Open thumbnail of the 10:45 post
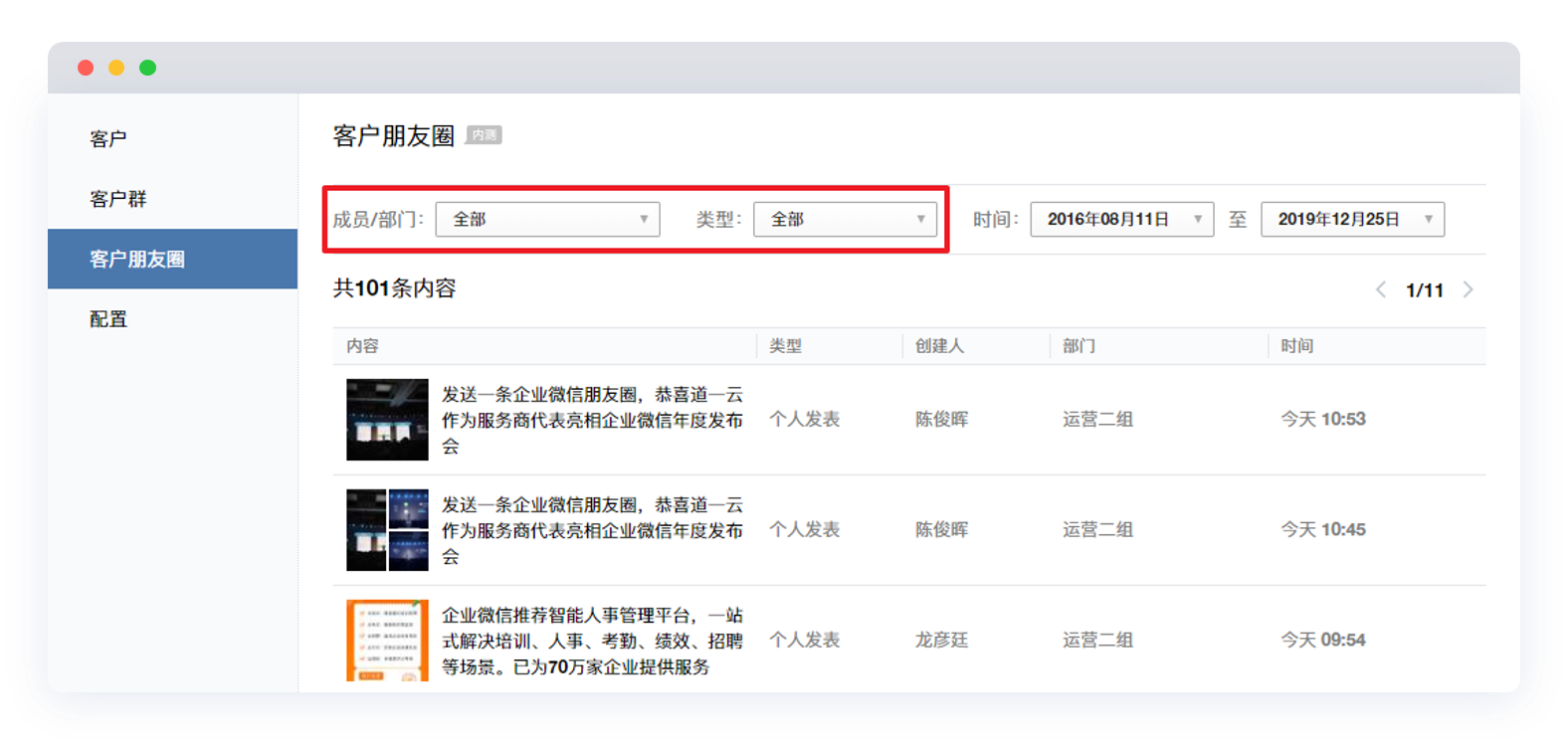Screen dimensions: 1568x747 click(x=387, y=530)
